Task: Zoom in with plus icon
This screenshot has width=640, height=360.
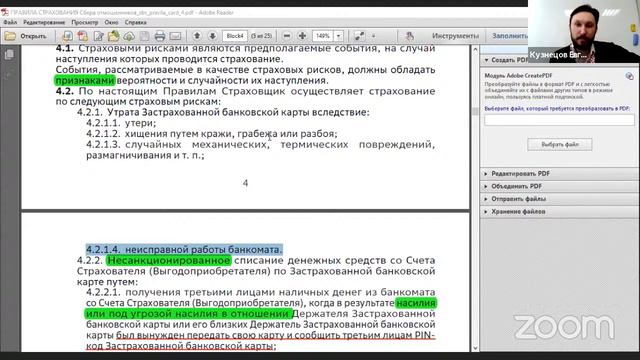Action: 302,36
